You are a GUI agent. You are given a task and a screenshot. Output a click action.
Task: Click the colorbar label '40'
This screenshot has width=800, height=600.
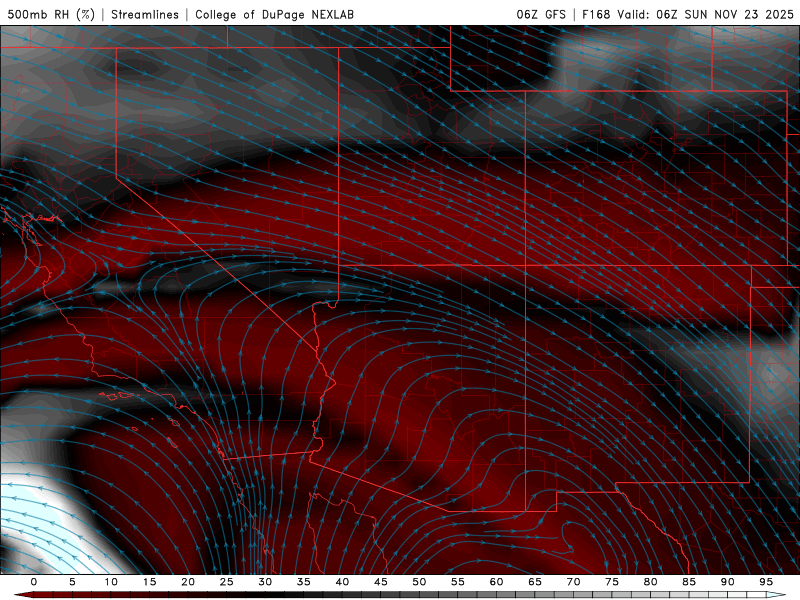342,582
